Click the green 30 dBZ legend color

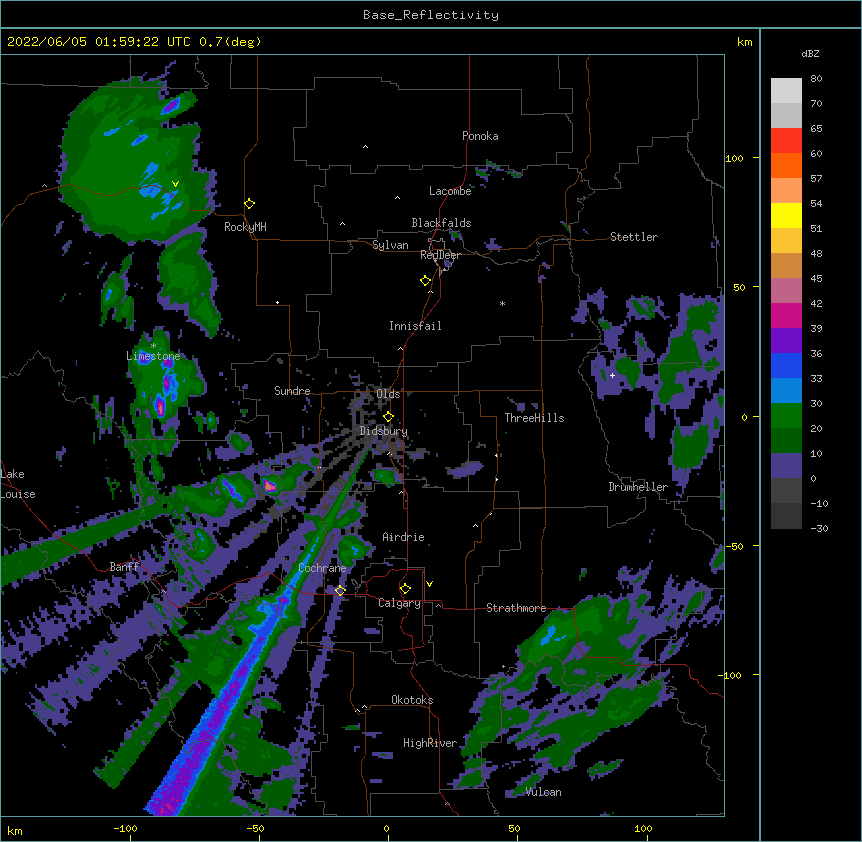tap(786, 416)
